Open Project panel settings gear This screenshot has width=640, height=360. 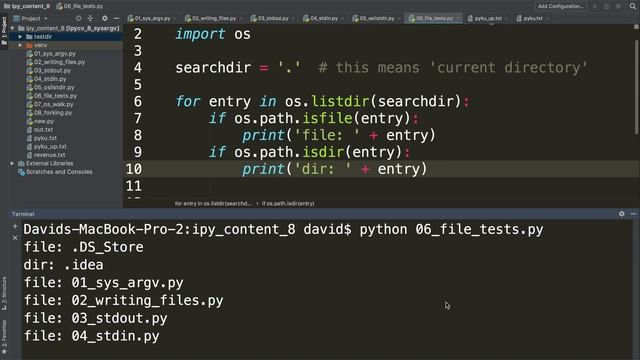tap(105, 18)
